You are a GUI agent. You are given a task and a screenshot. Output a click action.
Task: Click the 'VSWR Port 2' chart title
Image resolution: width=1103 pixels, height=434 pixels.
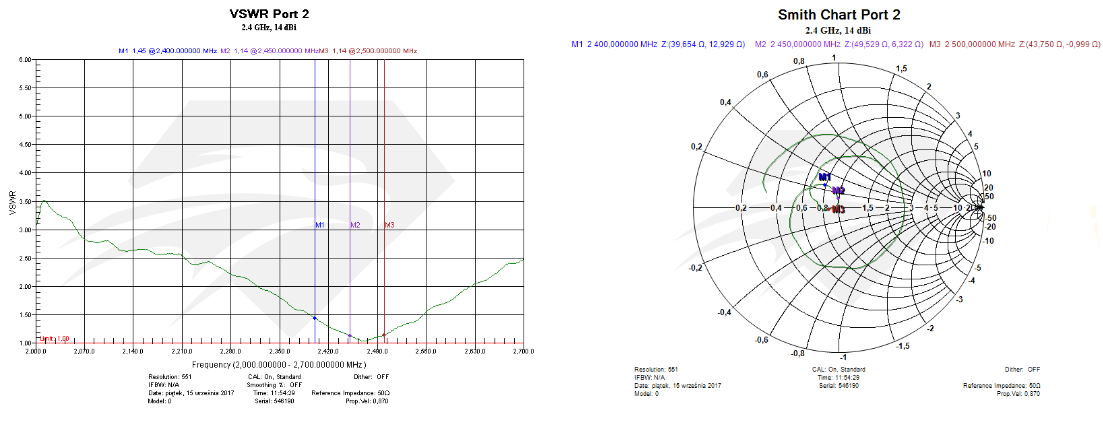pyautogui.click(x=269, y=13)
